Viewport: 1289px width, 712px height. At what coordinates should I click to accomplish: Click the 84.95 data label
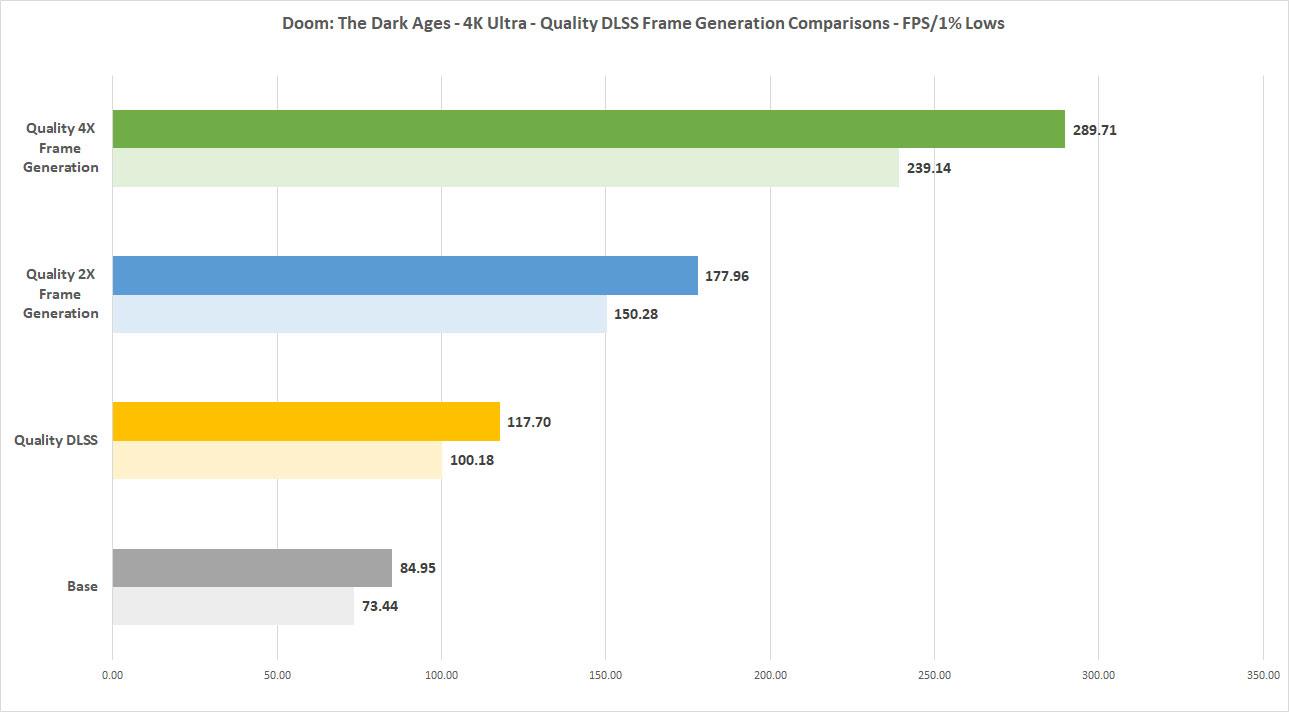(417, 568)
